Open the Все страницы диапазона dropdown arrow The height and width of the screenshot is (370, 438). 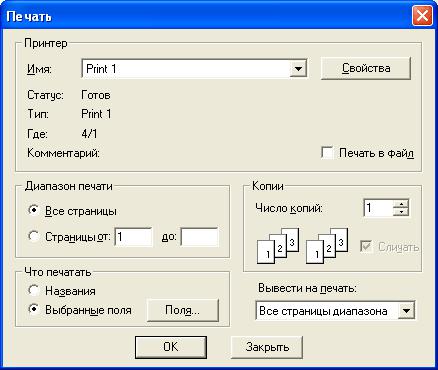pos(406,311)
